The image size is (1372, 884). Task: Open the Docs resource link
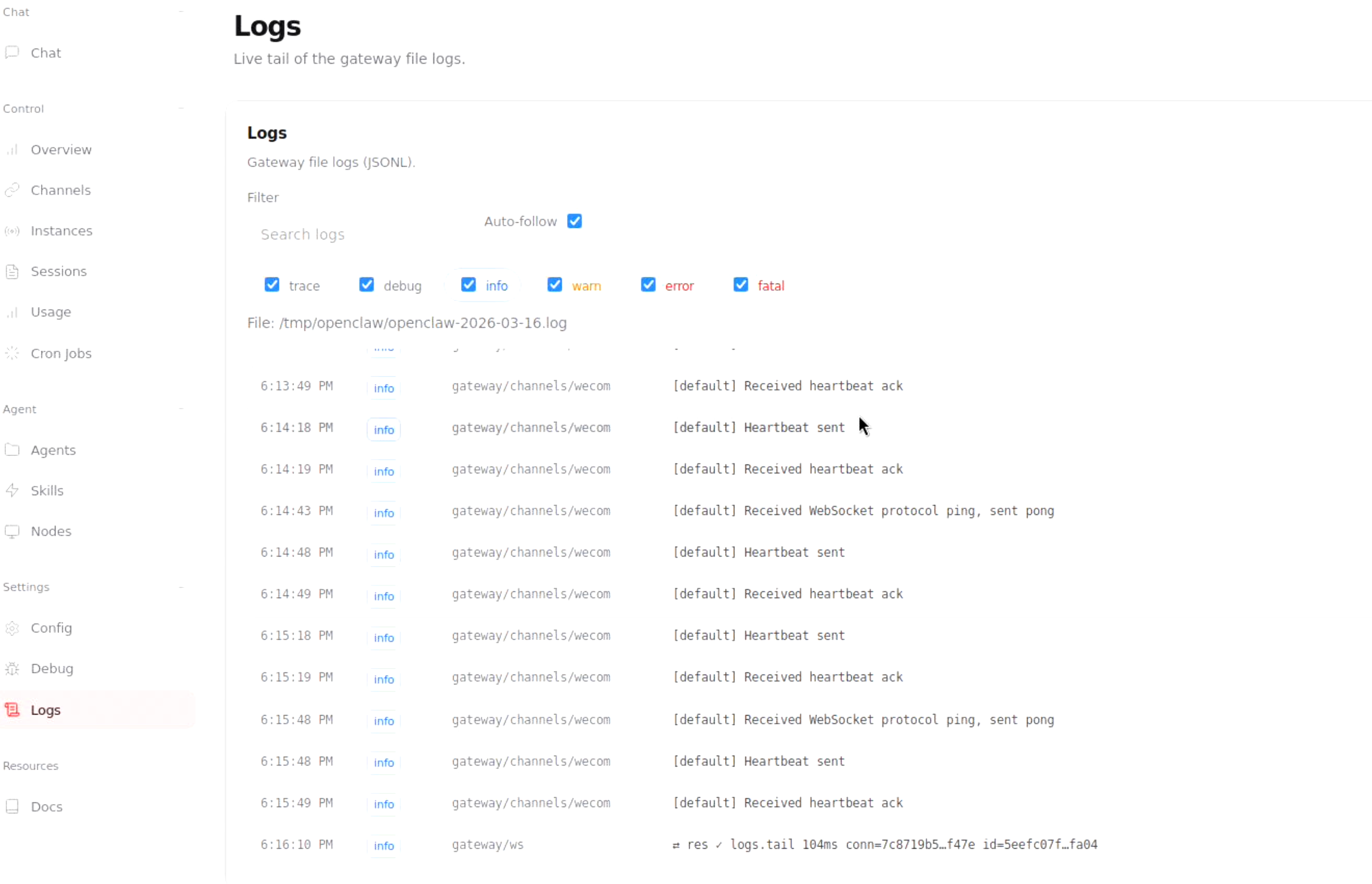pyautogui.click(x=46, y=806)
